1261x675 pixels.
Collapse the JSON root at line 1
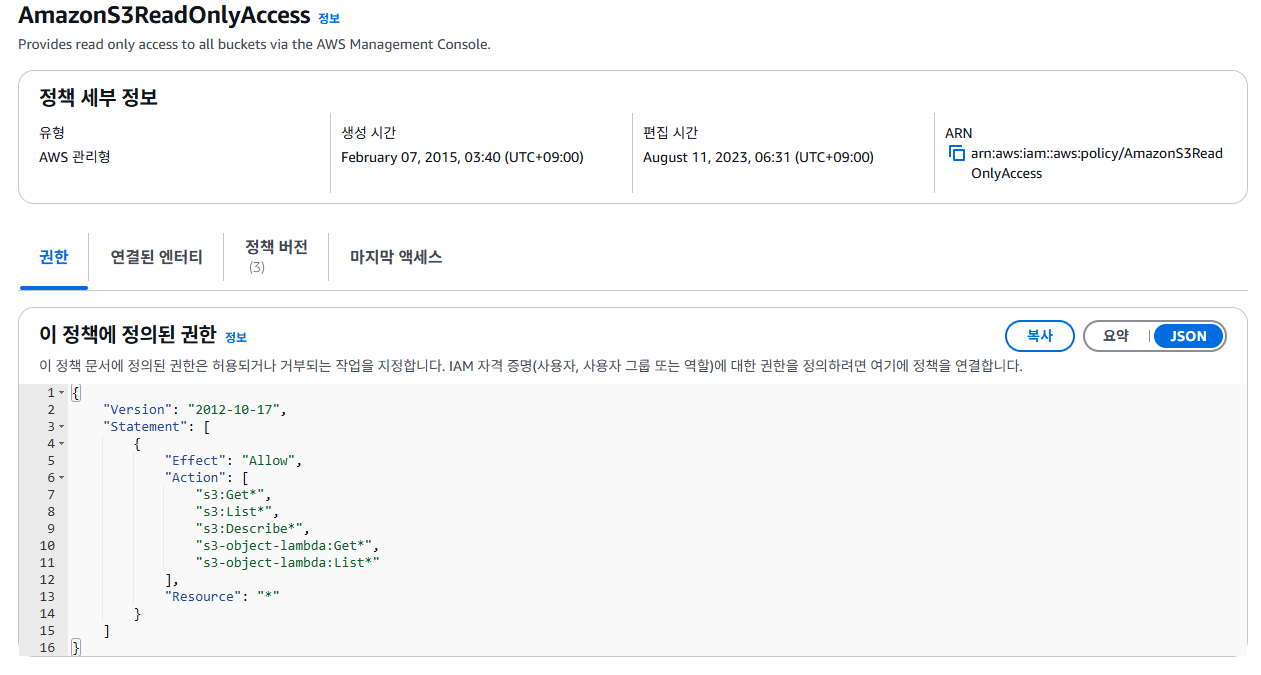click(61, 393)
